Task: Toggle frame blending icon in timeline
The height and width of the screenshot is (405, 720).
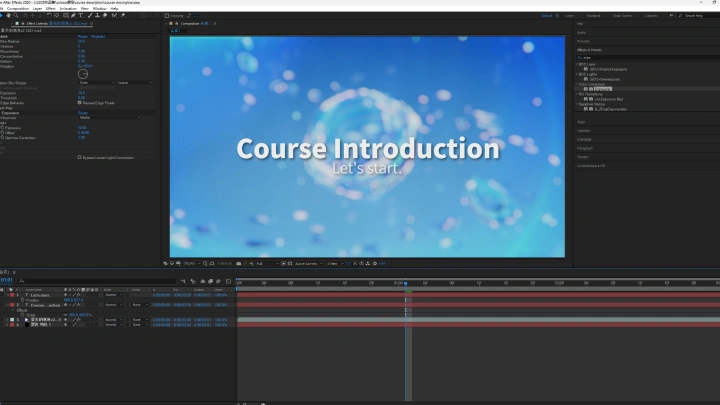Action: 210,281
